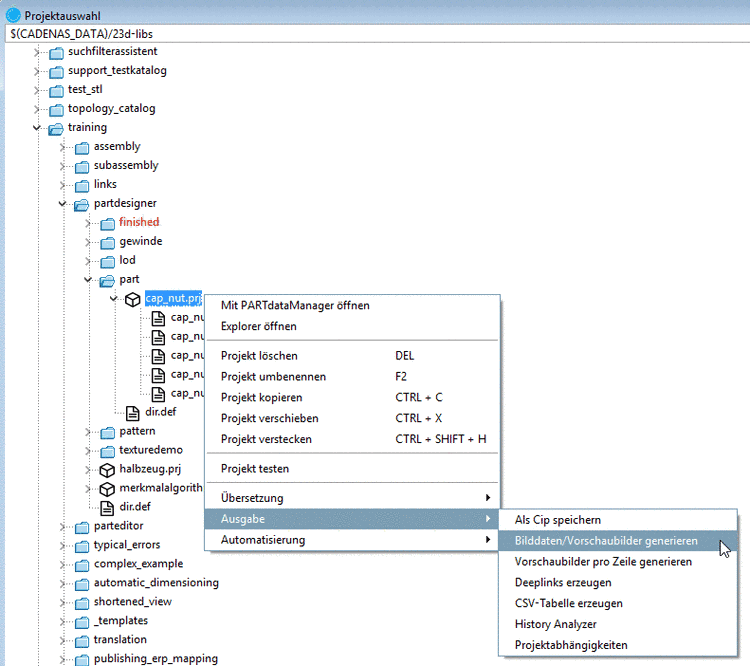The width and height of the screenshot is (750, 666).
Task: Expand the finished folder node
Action: coord(88,223)
